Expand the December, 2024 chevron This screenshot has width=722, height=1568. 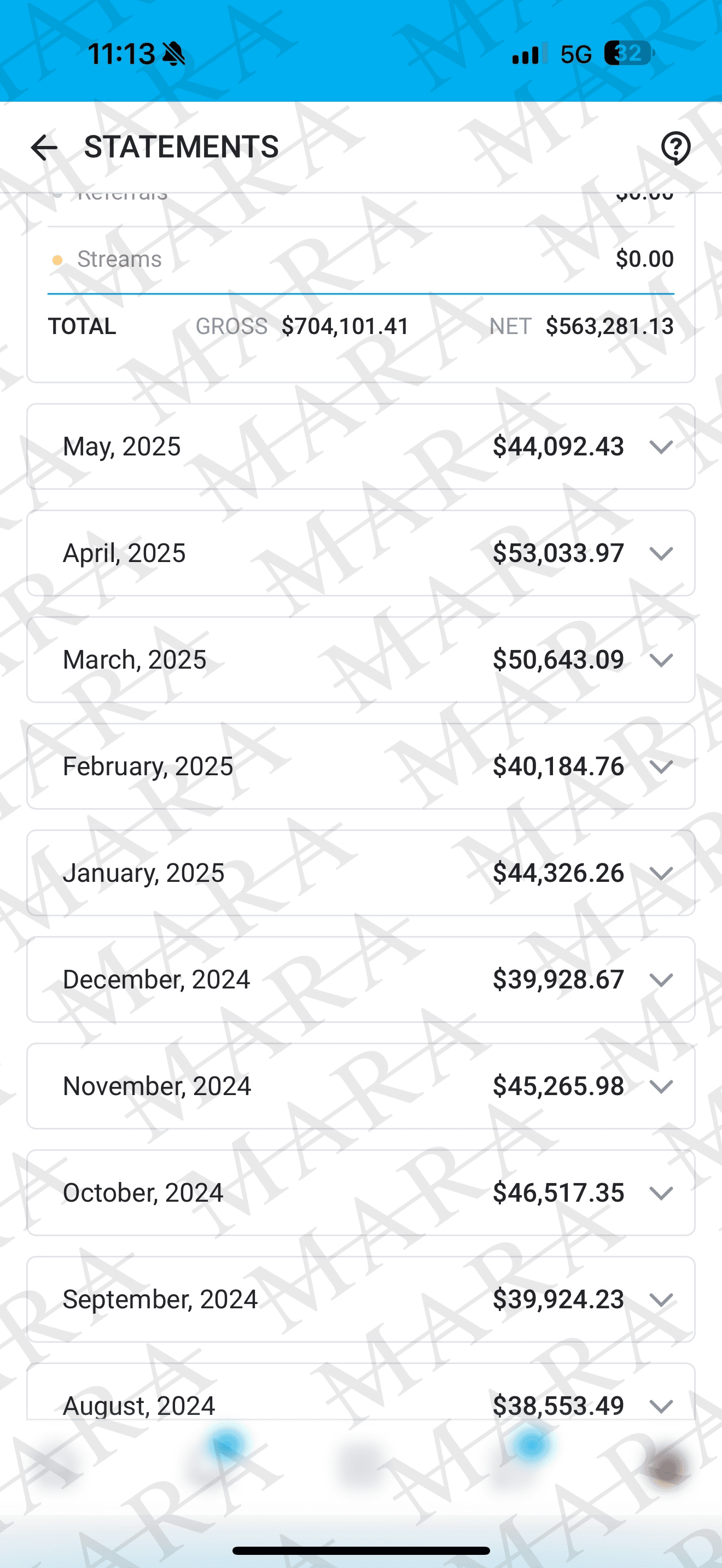[661, 979]
